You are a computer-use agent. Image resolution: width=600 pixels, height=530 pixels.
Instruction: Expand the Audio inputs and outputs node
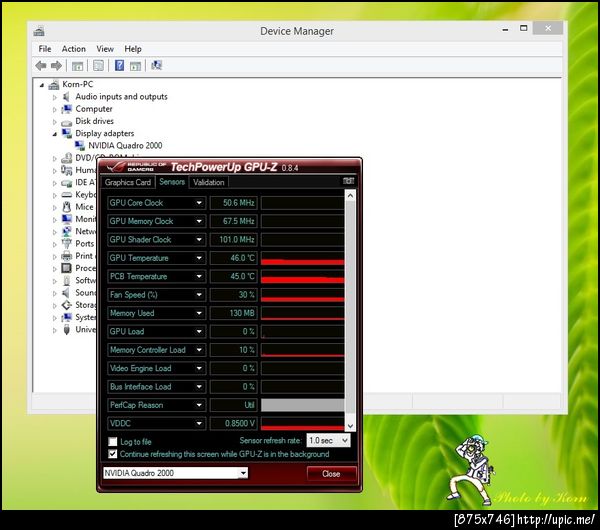55,98
